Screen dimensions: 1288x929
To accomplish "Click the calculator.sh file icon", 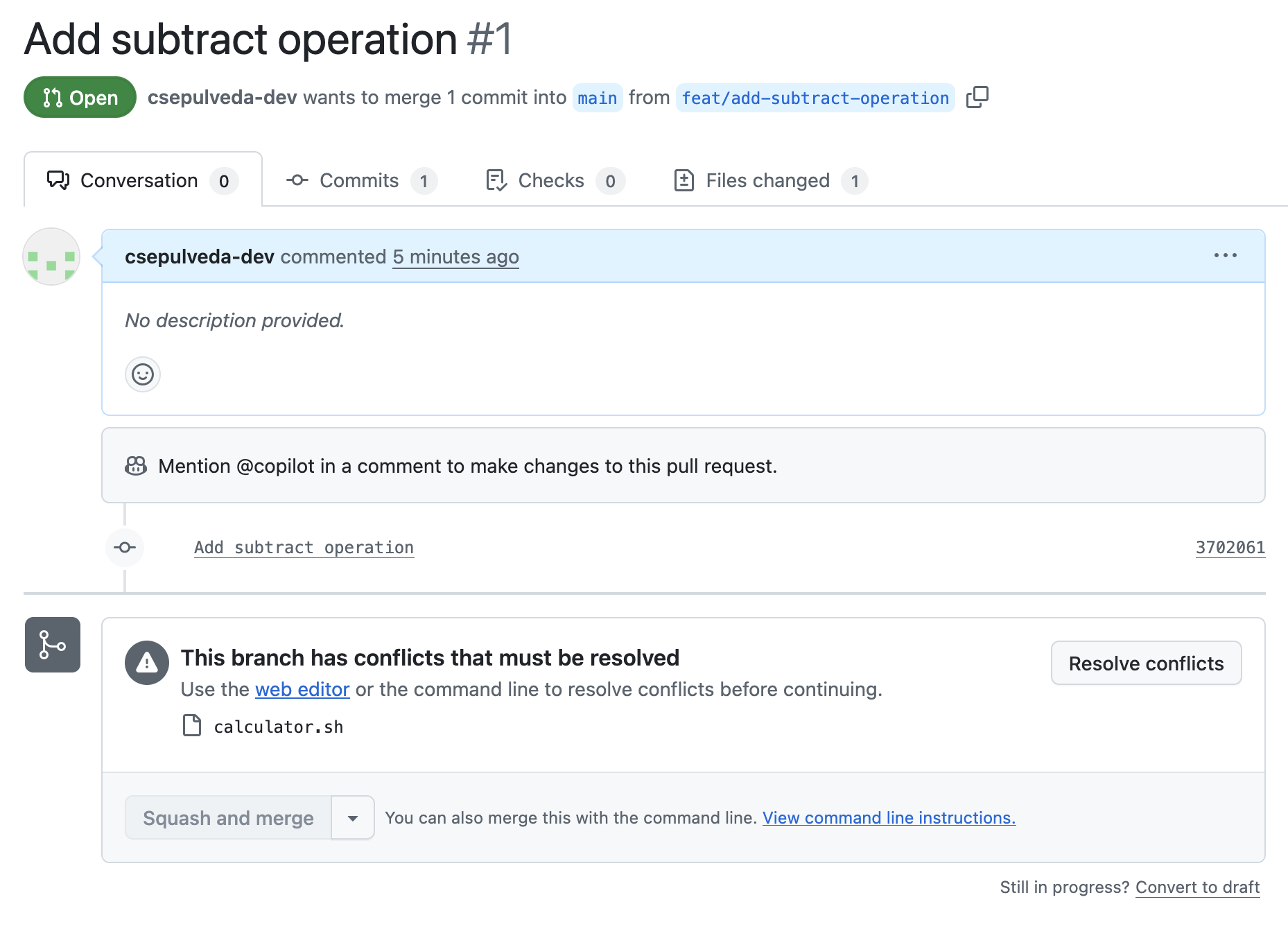I will [x=192, y=726].
